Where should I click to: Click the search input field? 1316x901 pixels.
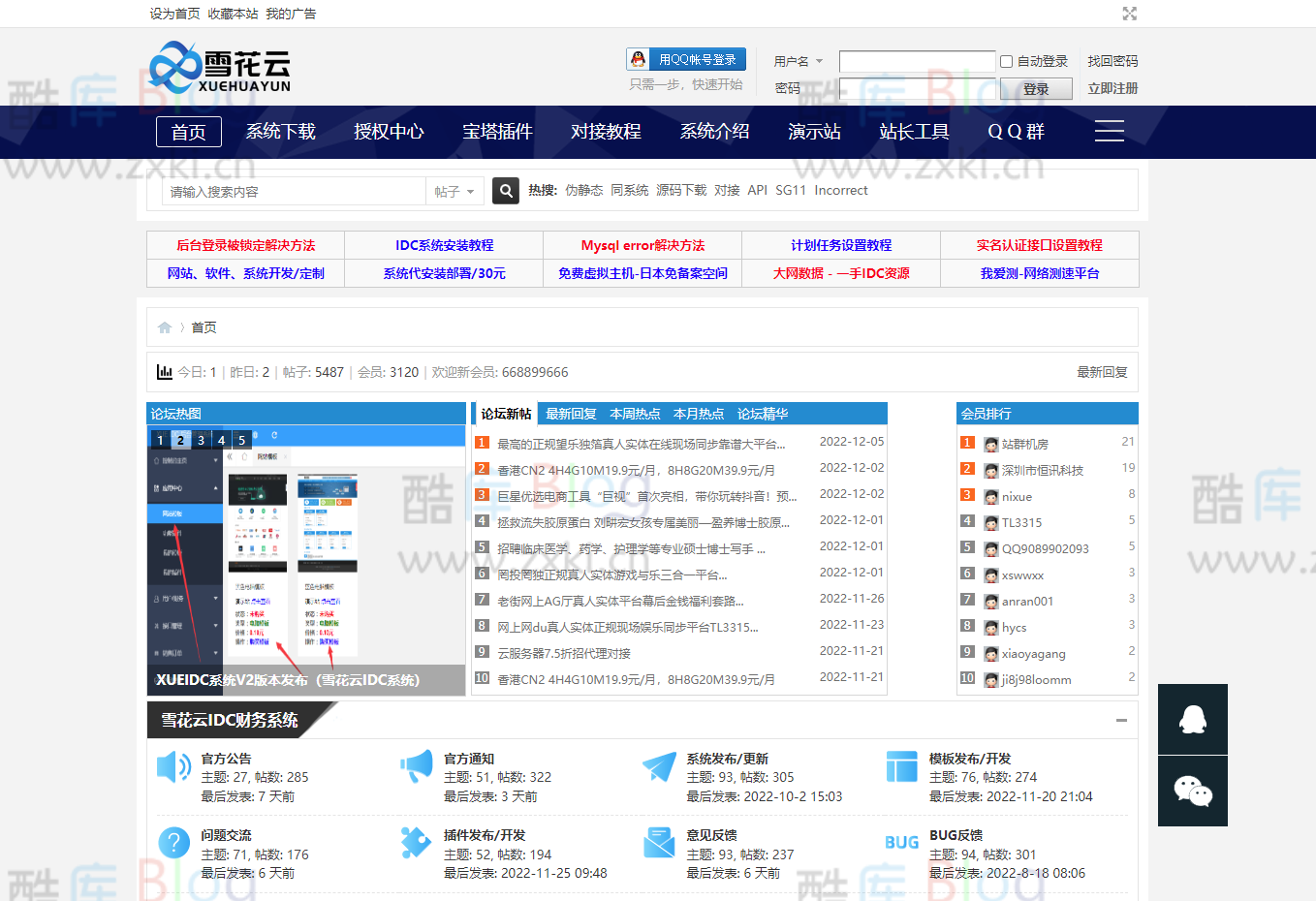[x=291, y=191]
